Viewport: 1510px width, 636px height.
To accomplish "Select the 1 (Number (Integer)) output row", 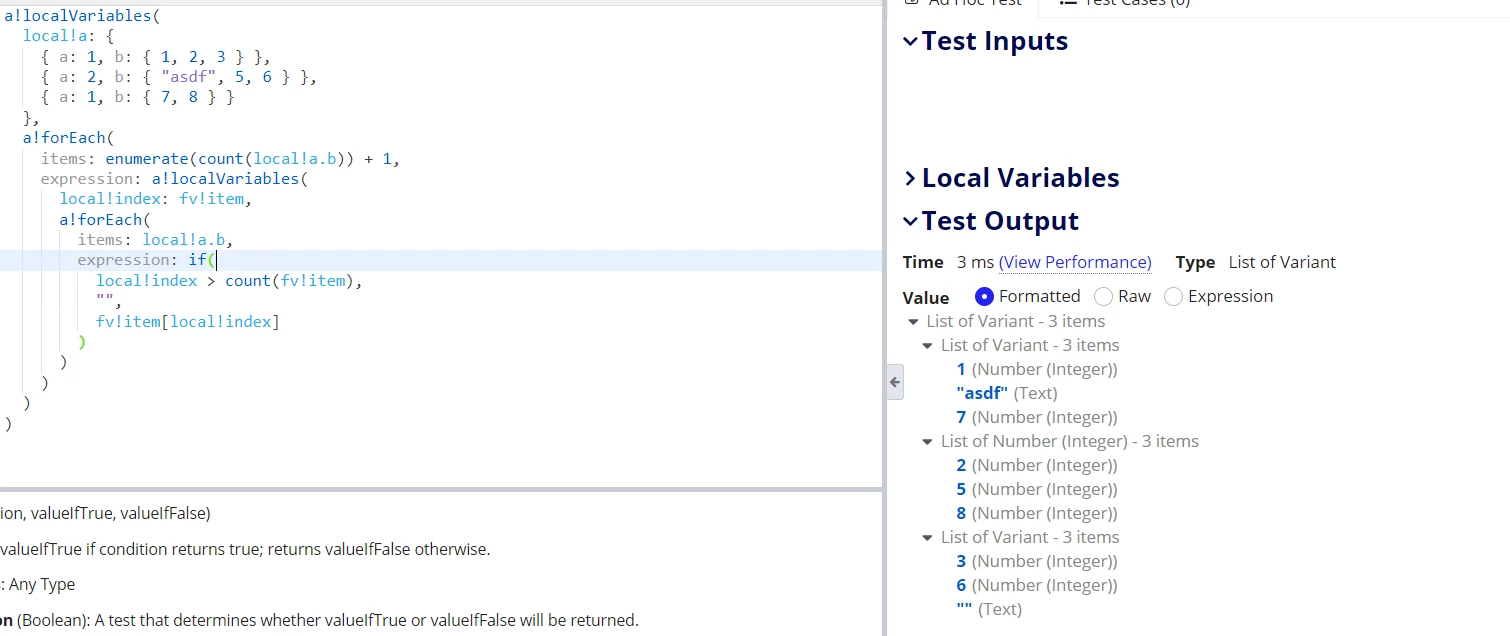I will click(1037, 369).
